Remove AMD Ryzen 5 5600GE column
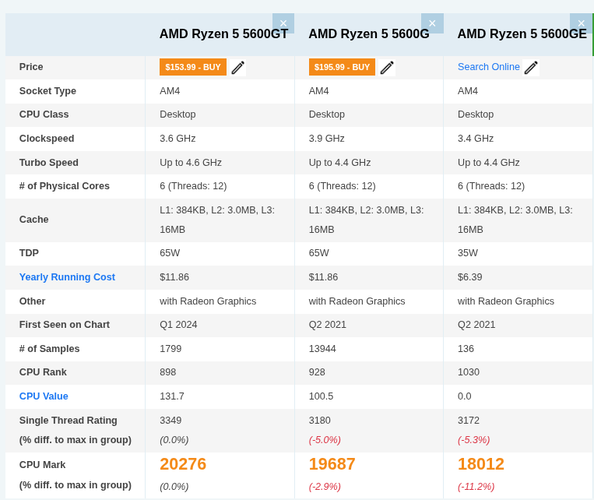The height and width of the screenshot is (500, 594). coord(581,23)
